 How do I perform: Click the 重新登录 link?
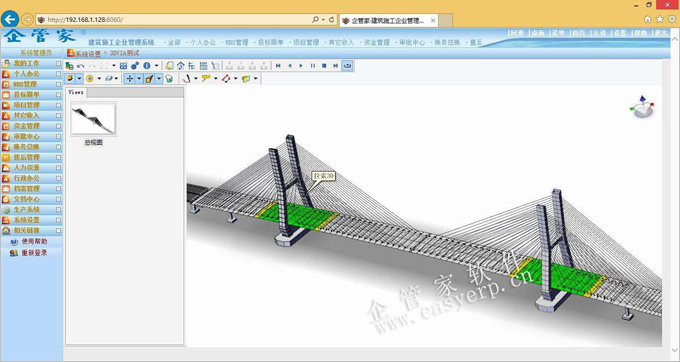[x=34, y=253]
